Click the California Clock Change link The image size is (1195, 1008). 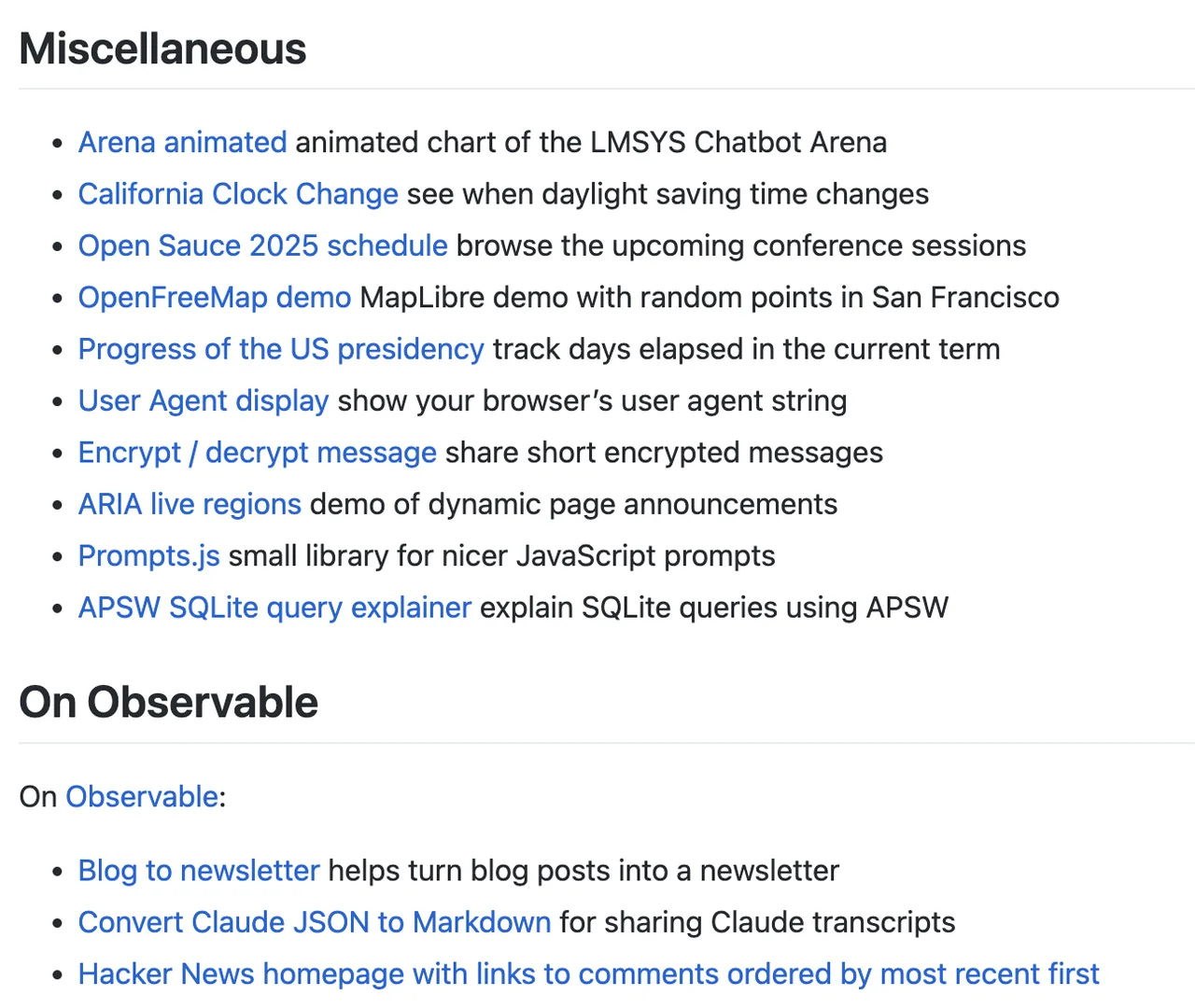click(x=238, y=194)
